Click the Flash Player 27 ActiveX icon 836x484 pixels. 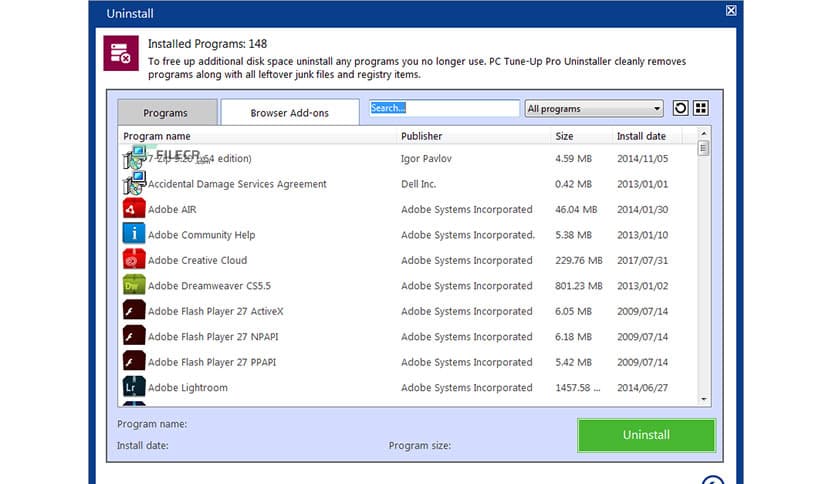pyautogui.click(x=134, y=311)
